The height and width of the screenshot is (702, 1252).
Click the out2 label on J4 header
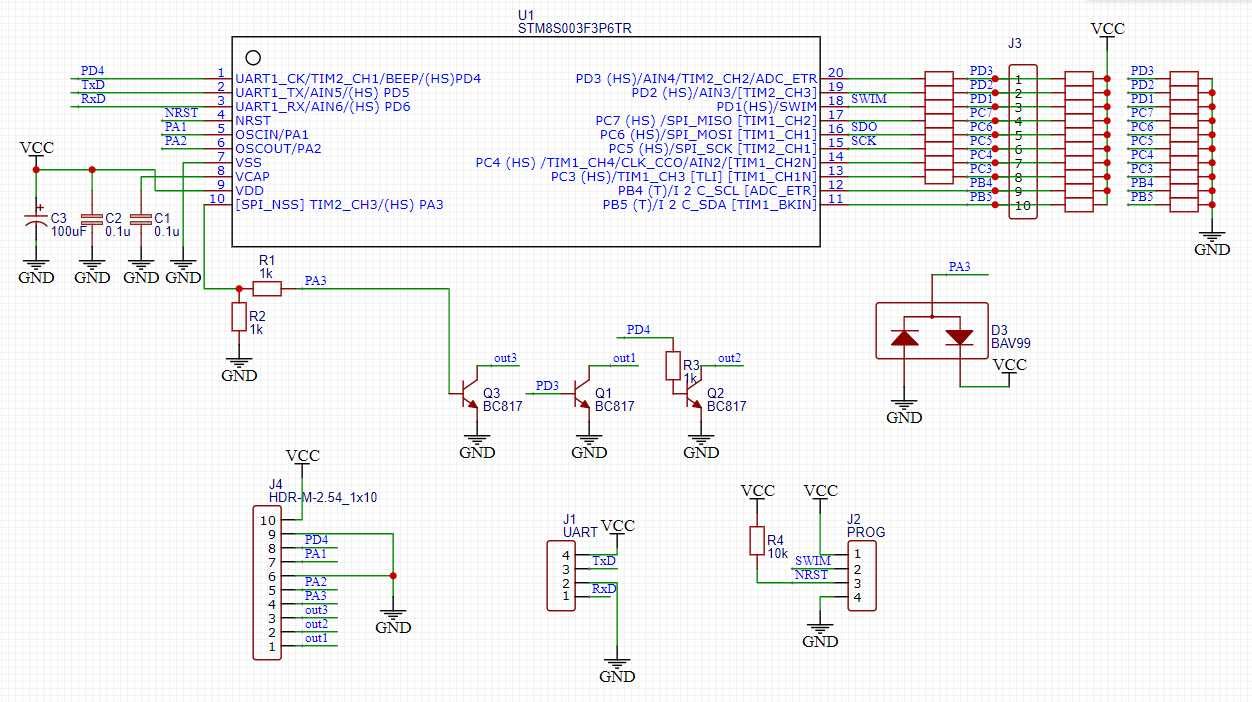click(x=316, y=624)
